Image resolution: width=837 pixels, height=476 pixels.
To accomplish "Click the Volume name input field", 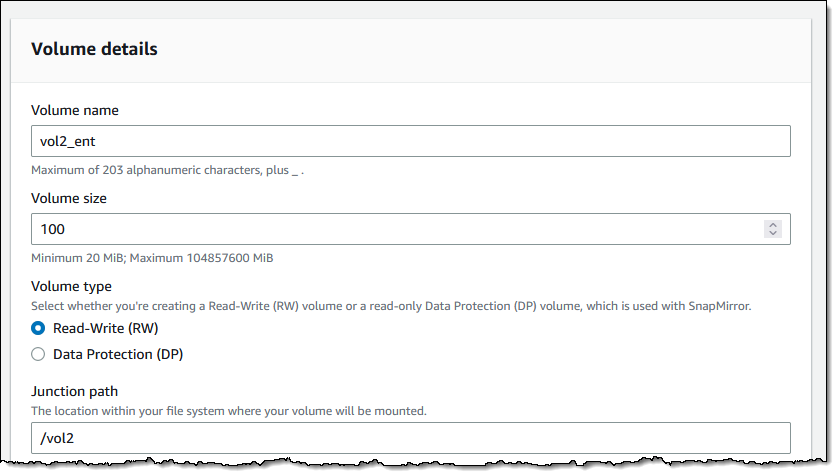I will coord(410,141).
